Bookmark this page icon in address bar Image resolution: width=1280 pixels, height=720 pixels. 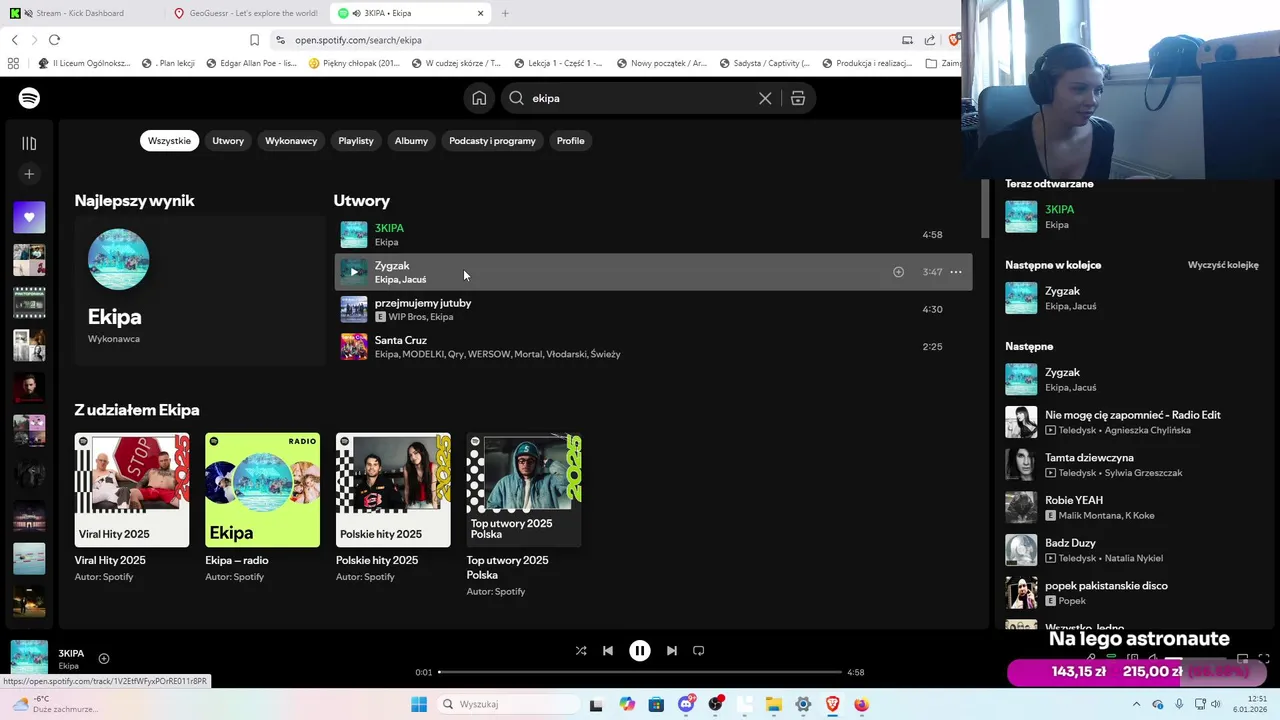254,40
